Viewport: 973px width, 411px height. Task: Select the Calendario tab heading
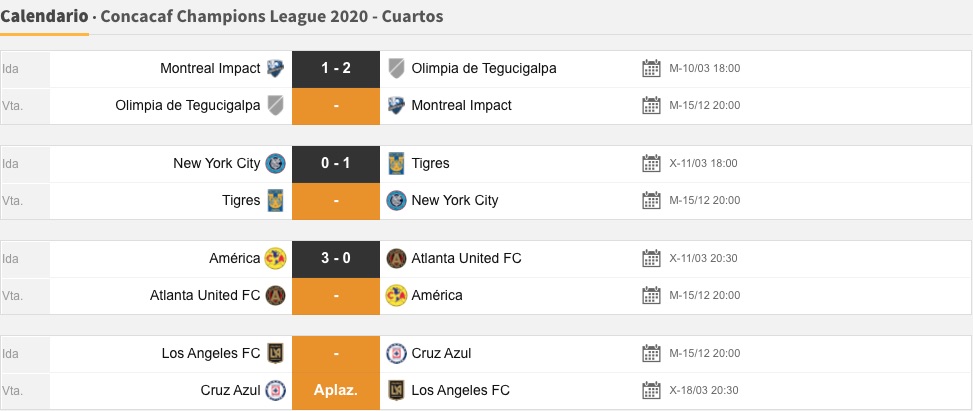[44, 17]
